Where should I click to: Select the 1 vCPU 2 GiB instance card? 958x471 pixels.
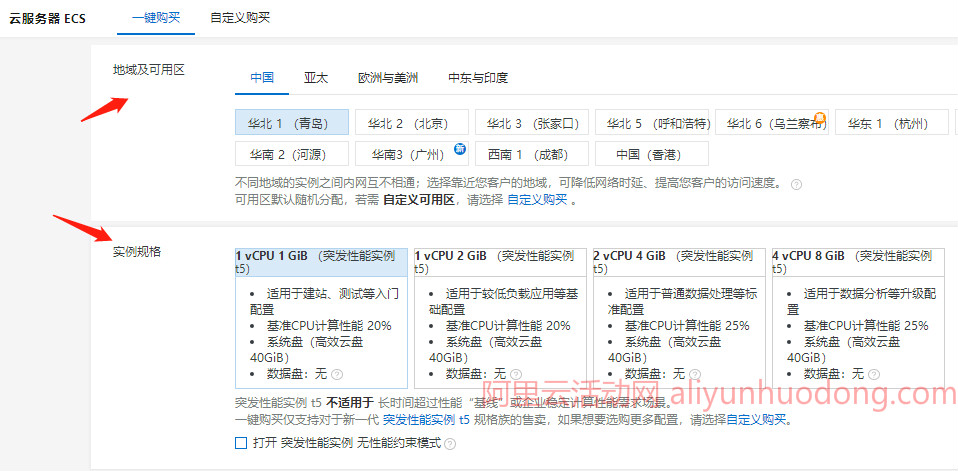[500, 318]
